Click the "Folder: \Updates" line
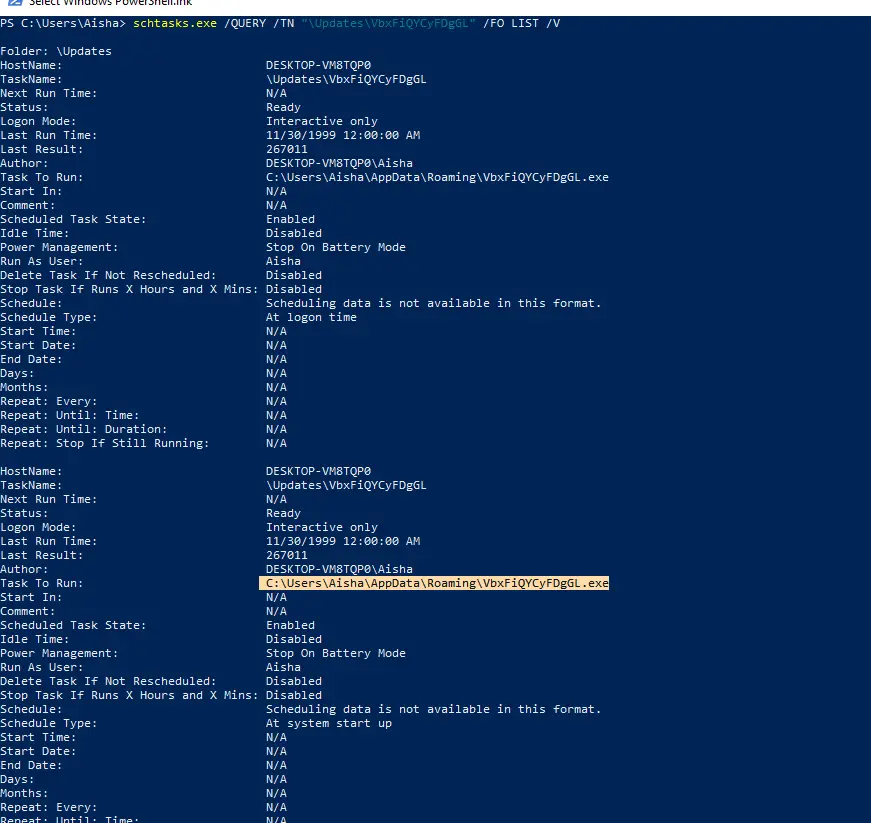 pyautogui.click(x=56, y=51)
